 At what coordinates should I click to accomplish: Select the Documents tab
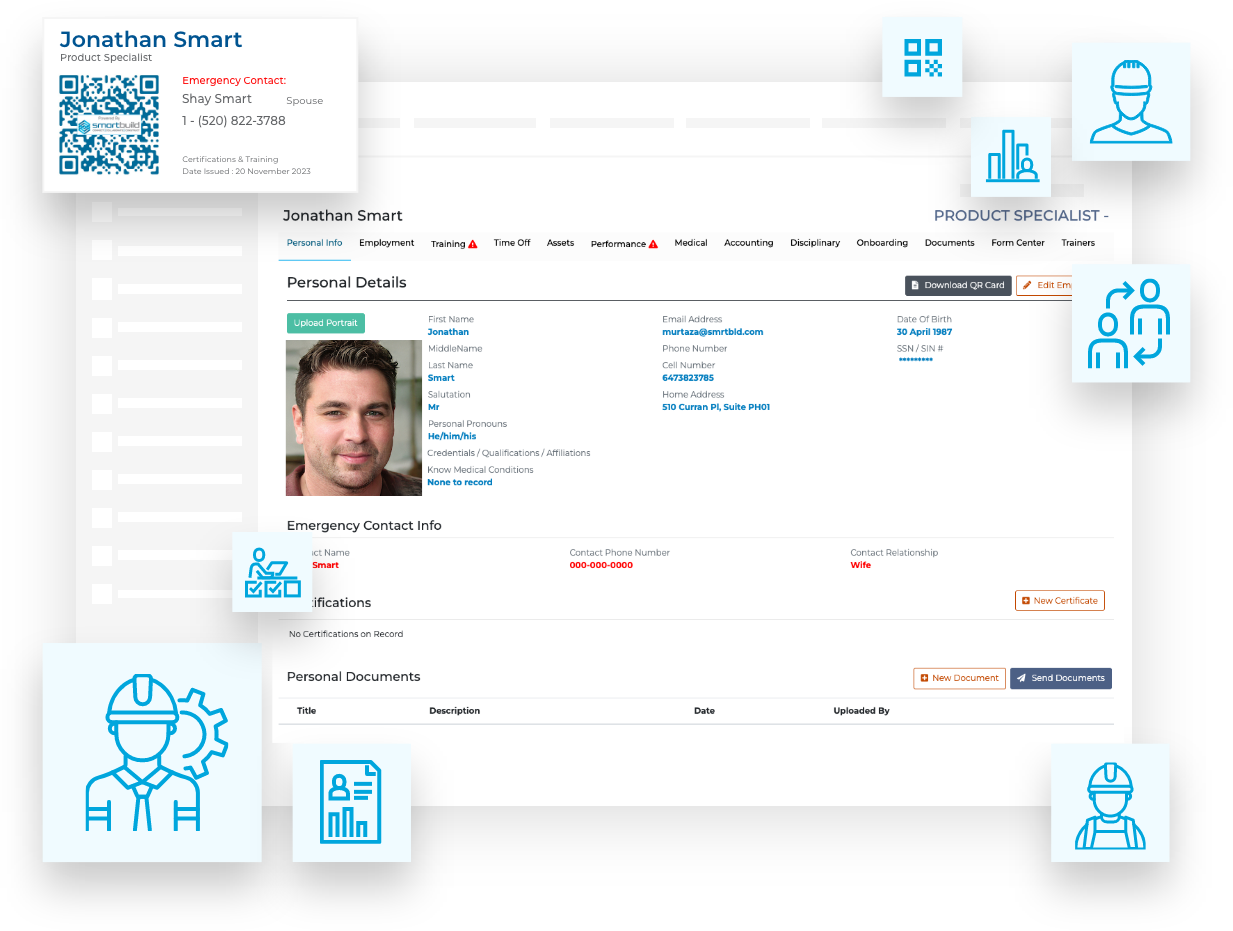pyautogui.click(x=949, y=243)
